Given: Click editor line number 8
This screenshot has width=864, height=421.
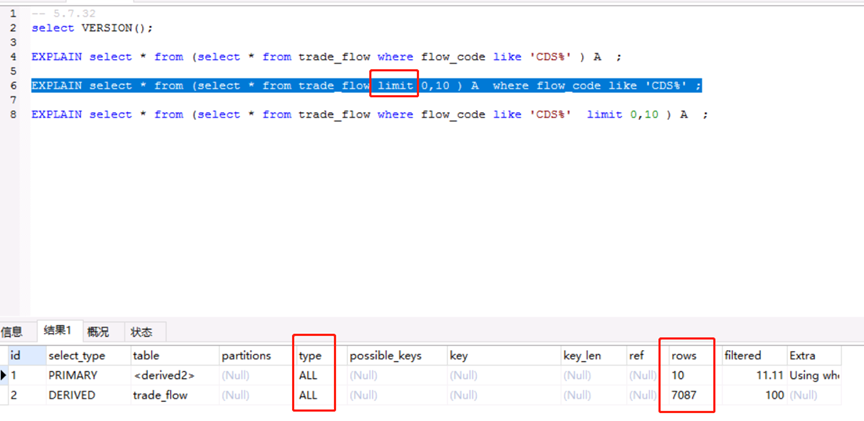Looking at the screenshot, I should (13, 114).
